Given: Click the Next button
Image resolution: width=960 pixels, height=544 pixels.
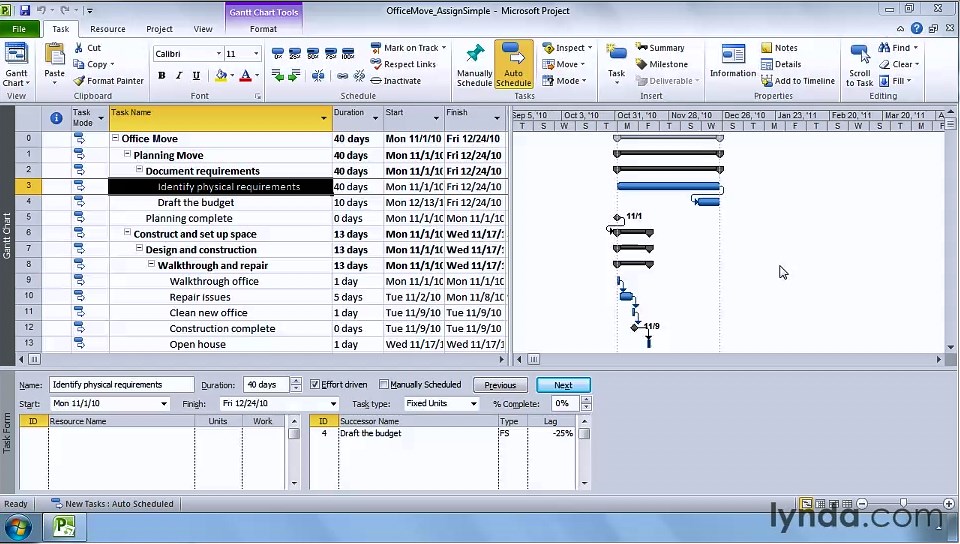Looking at the screenshot, I should click(563, 385).
